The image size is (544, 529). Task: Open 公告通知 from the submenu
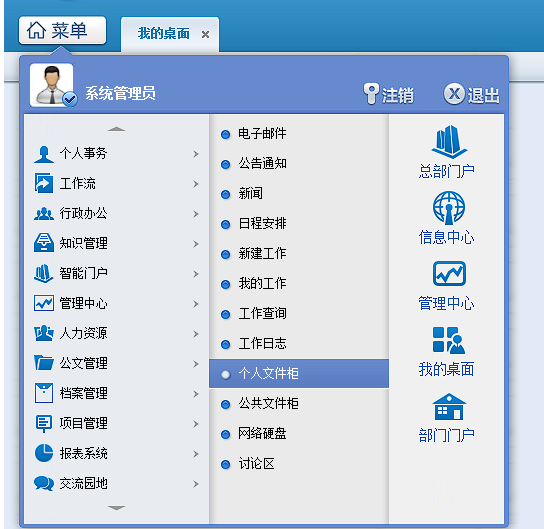click(x=299, y=164)
